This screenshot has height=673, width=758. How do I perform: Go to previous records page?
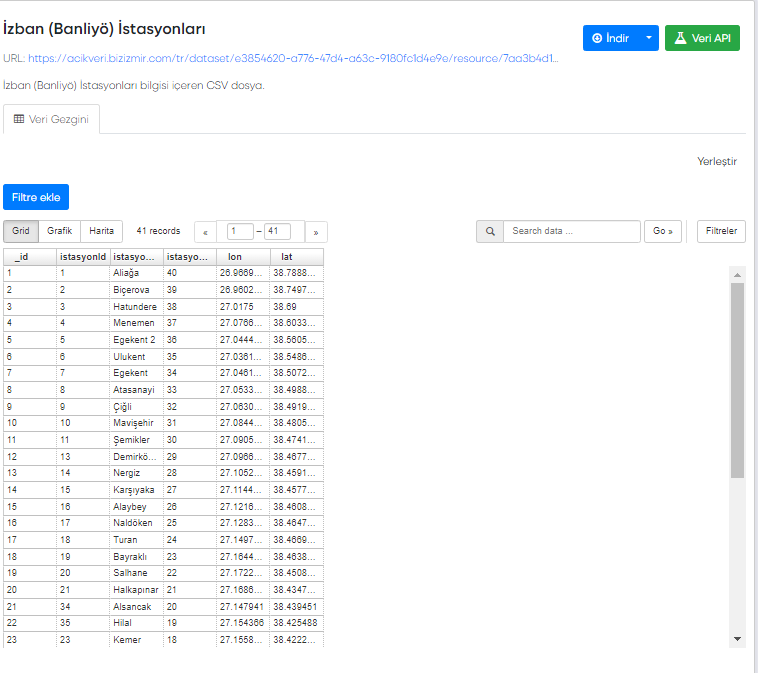[x=205, y=232]
